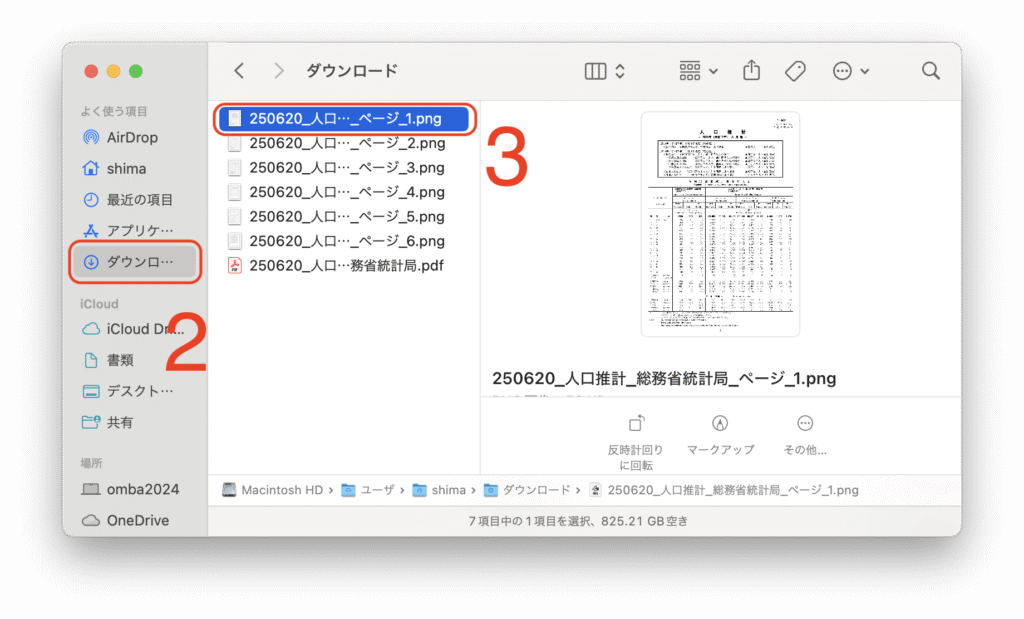Select ダウンロ… downloads in sidebar
The image size is (1024, 619).
(x=135, y=262)
